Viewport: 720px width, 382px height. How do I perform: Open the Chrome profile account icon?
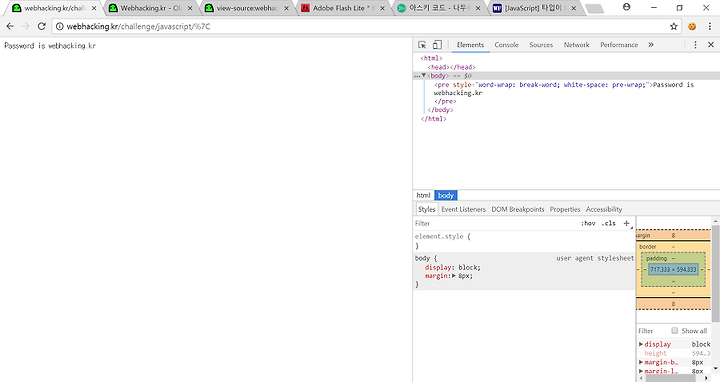(626, 7)
